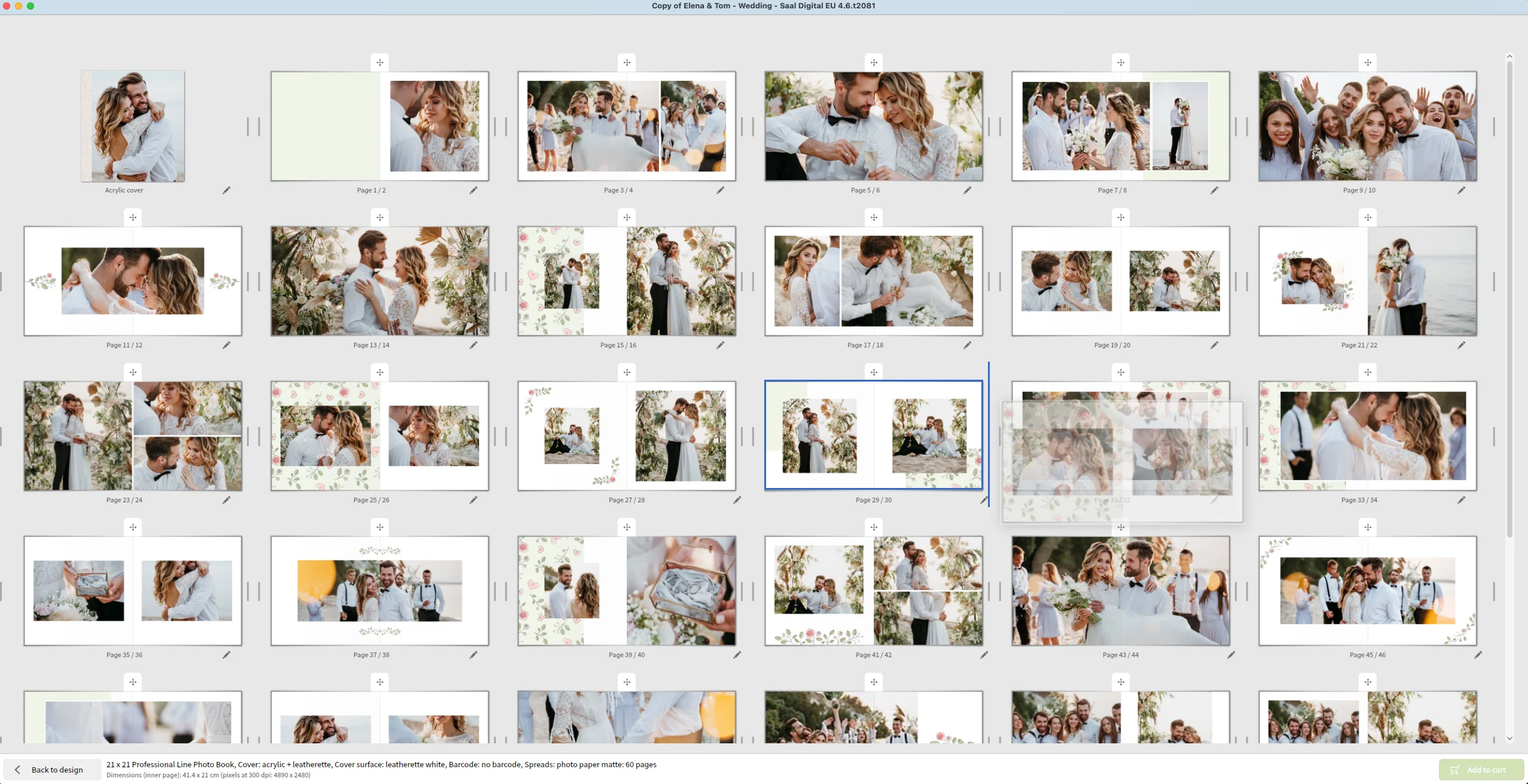The width and height of the screenshot is (1528, 784).
Task: Click the move handle above Page 37 / 38
Action: pos(380,527)
